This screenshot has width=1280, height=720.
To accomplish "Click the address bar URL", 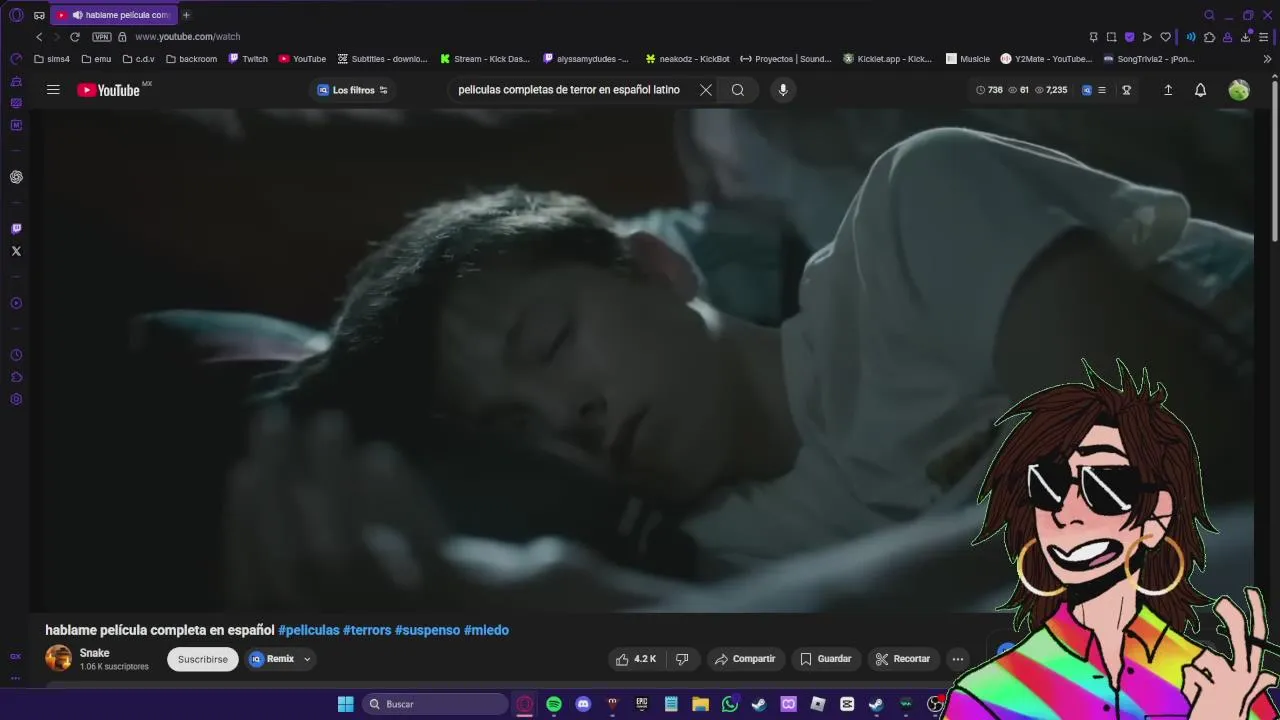I will pyautogui.click(x=188, y=37).
